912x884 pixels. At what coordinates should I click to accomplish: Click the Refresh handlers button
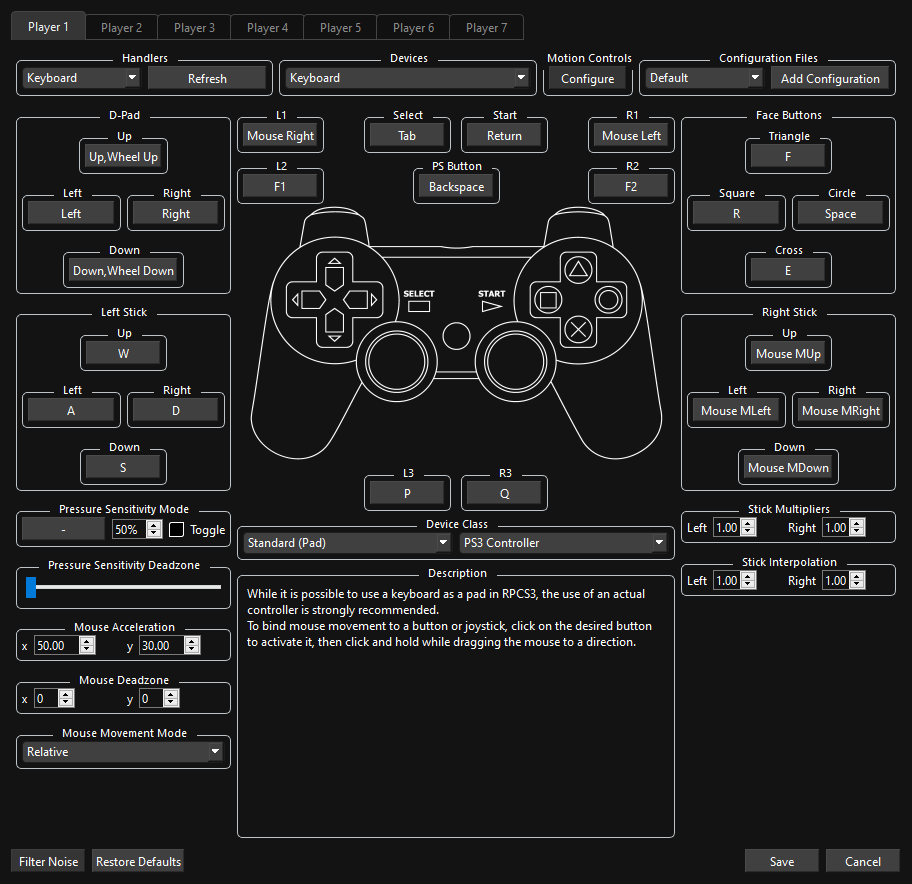pos(207,79)
